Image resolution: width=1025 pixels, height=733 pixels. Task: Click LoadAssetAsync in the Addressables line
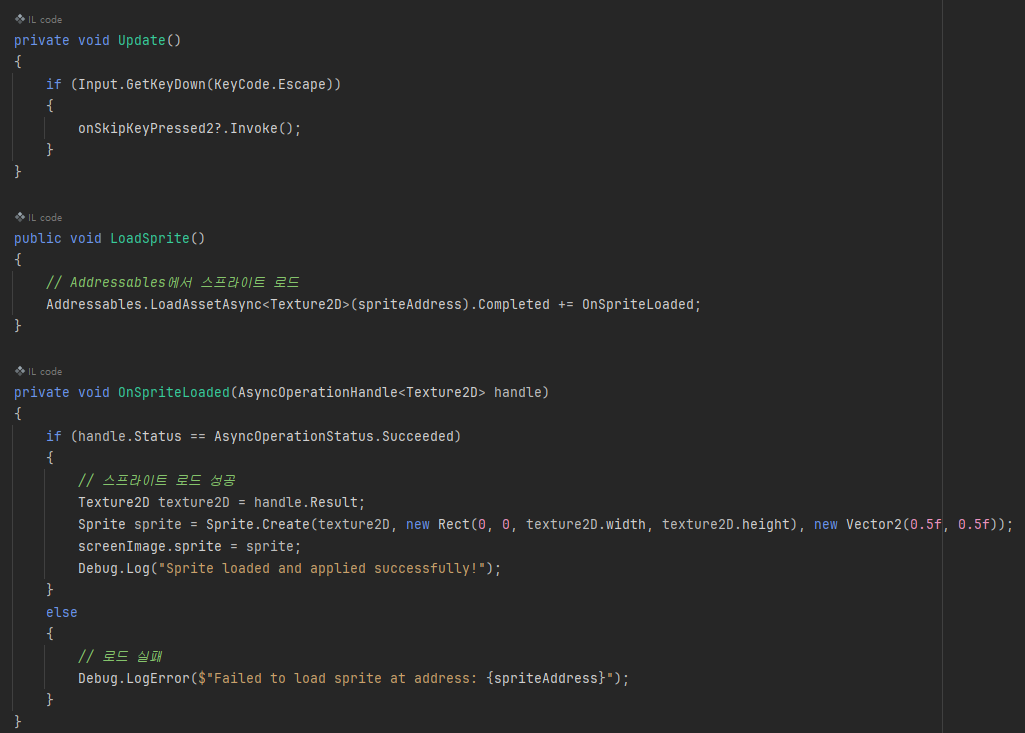[205, 304]
